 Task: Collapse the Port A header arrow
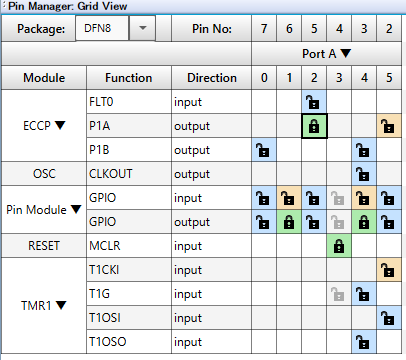[x=346, y=53]
